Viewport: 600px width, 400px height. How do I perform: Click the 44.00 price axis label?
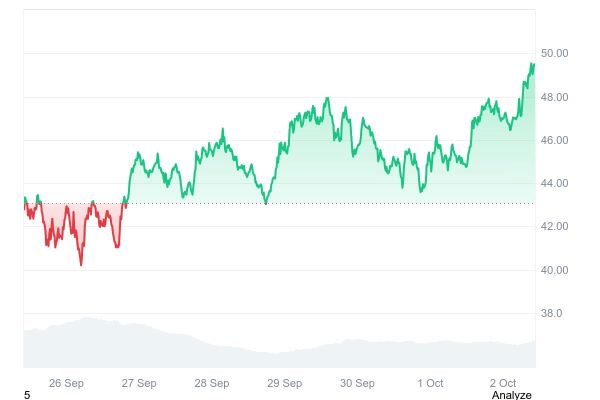tap(554, 184)
